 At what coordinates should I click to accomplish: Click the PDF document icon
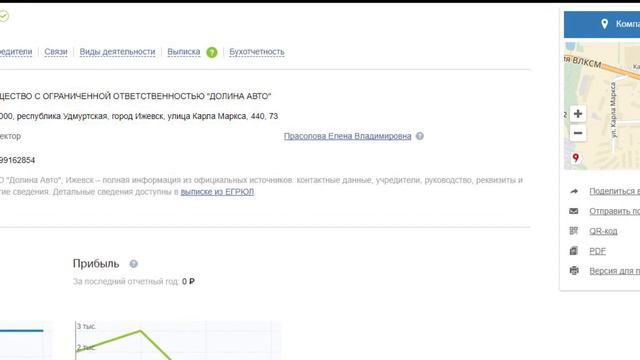pos(574,251)
